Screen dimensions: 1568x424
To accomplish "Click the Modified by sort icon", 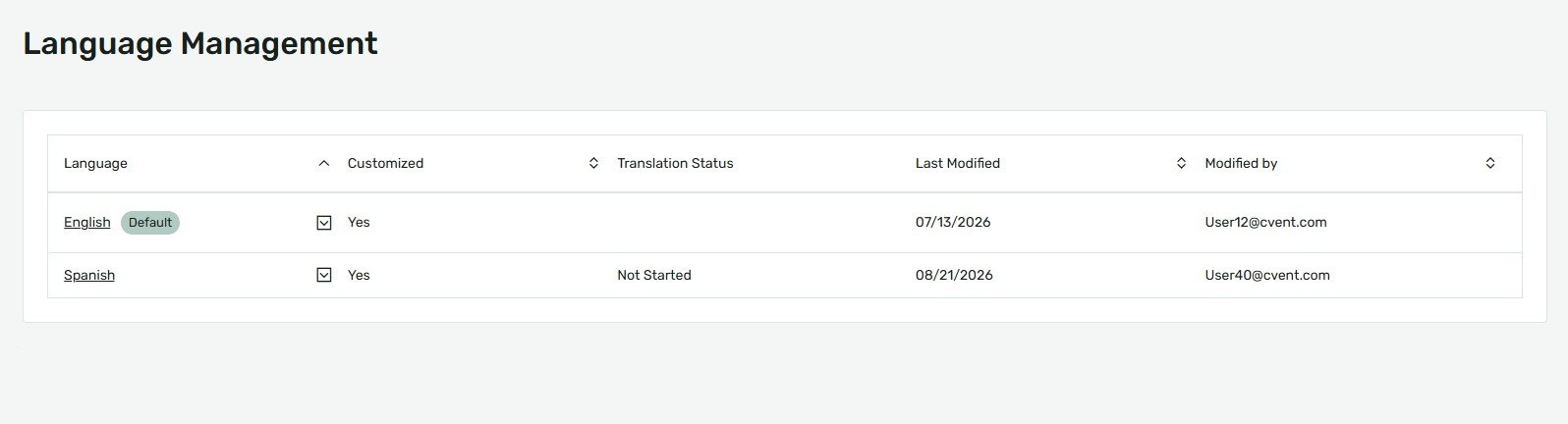I will pos(1490,164).
